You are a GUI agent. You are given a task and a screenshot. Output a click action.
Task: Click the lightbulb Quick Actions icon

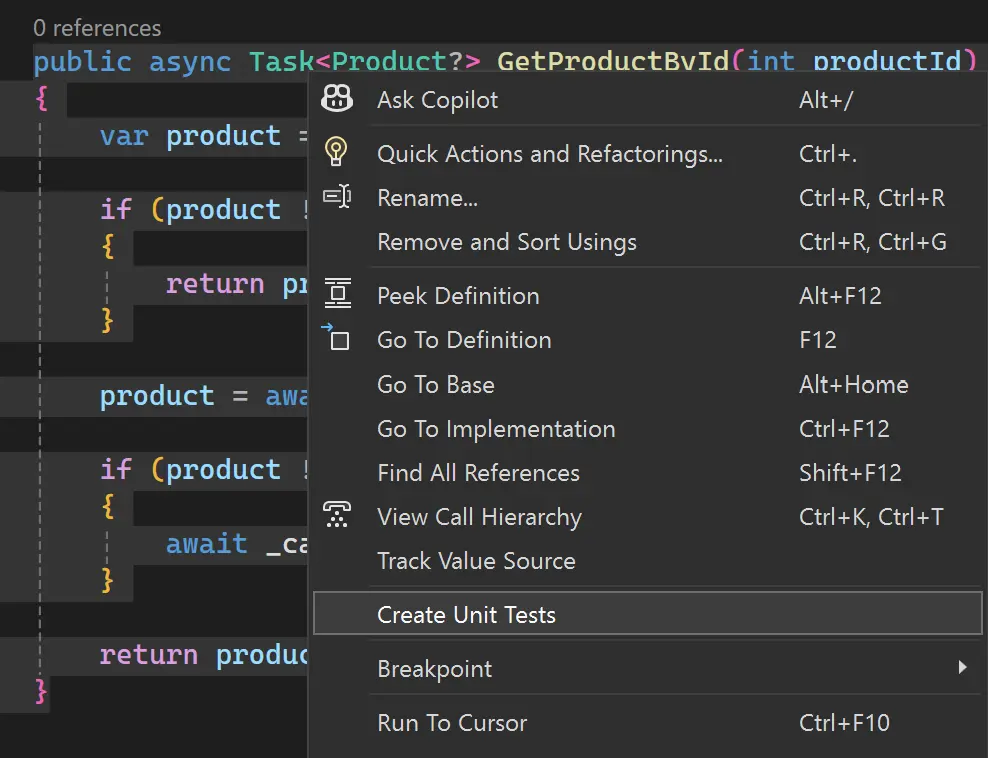click(x=337, y=153)
